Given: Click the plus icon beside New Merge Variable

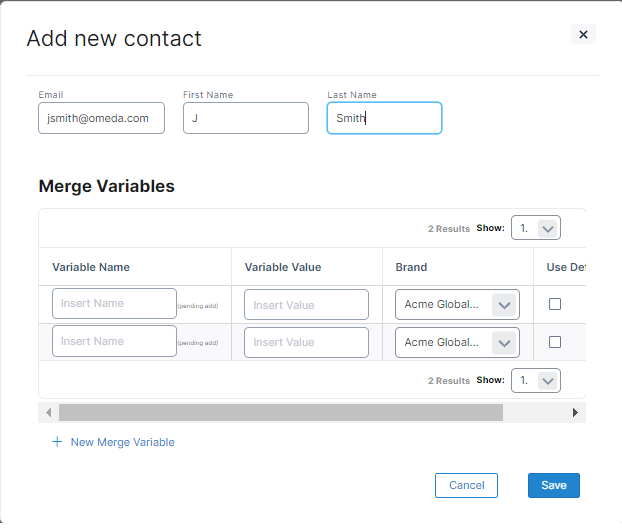Looking at the screenshot, I should coord(57,442).
